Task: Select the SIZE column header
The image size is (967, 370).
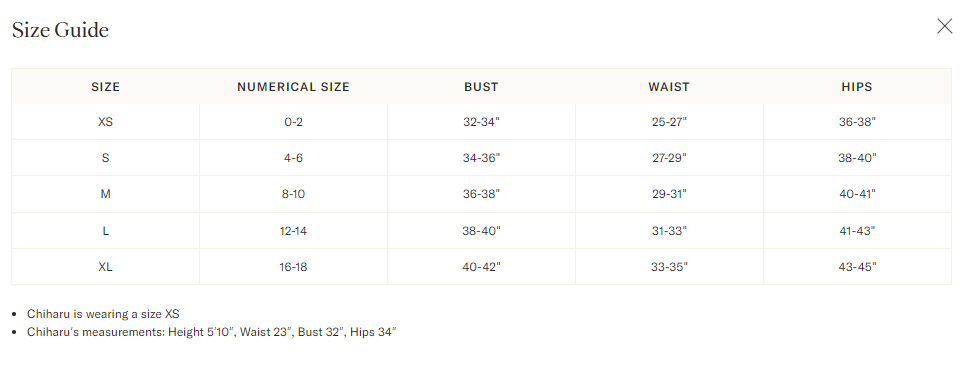Action: tap(105, 87)
